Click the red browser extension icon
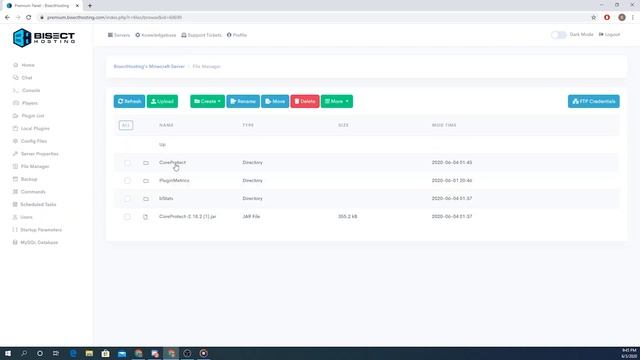This screenshot has width=640, height=360. click(x=607, y=18)
